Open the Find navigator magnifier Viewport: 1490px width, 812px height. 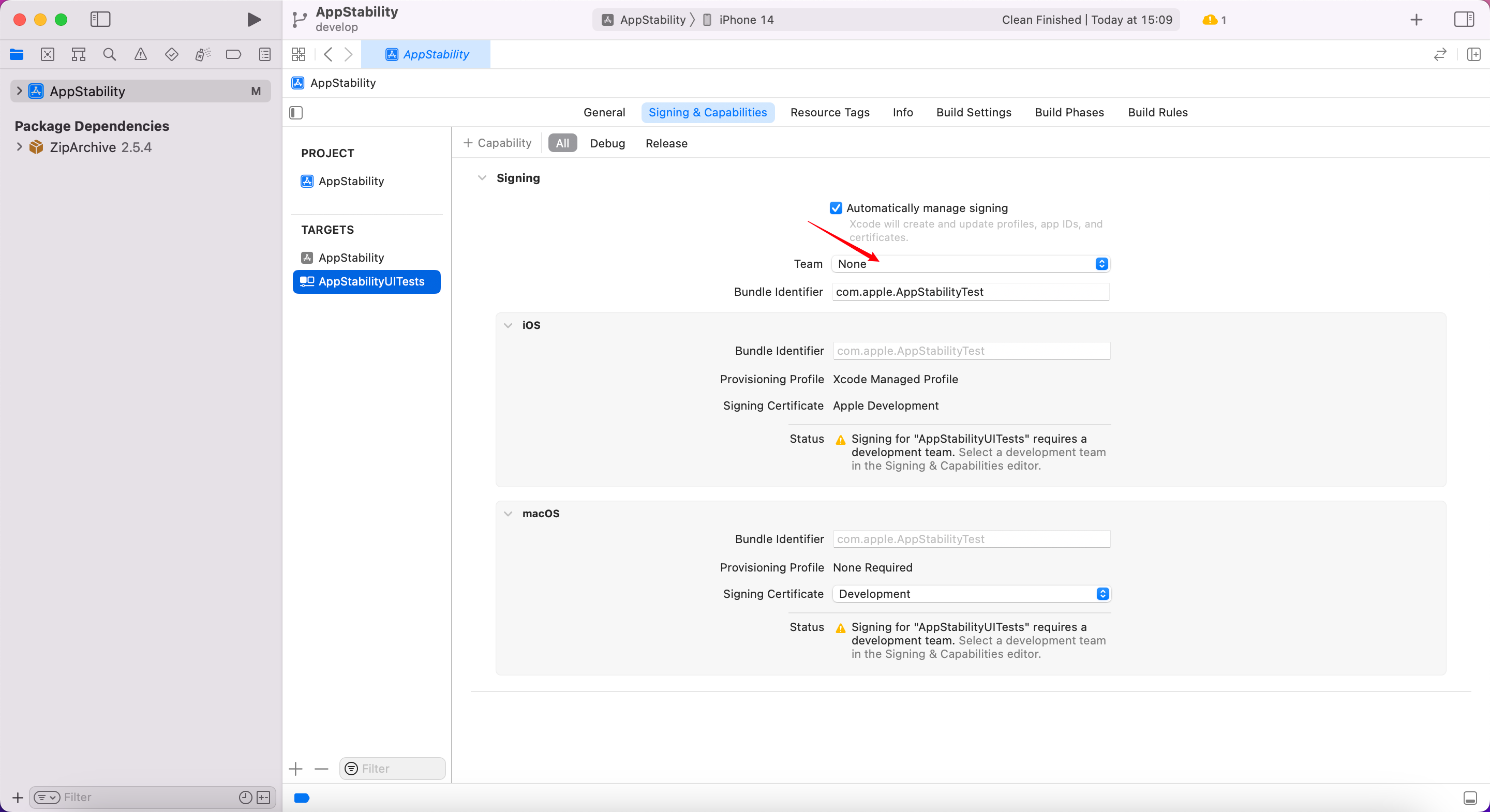coord(109,54)
